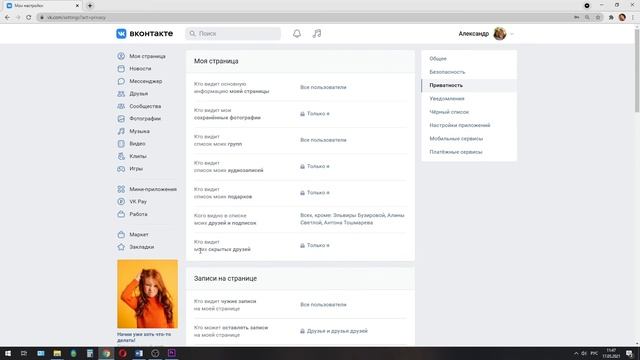
Task: Open the music player note icon in header
Action: [x=317, y=33]
